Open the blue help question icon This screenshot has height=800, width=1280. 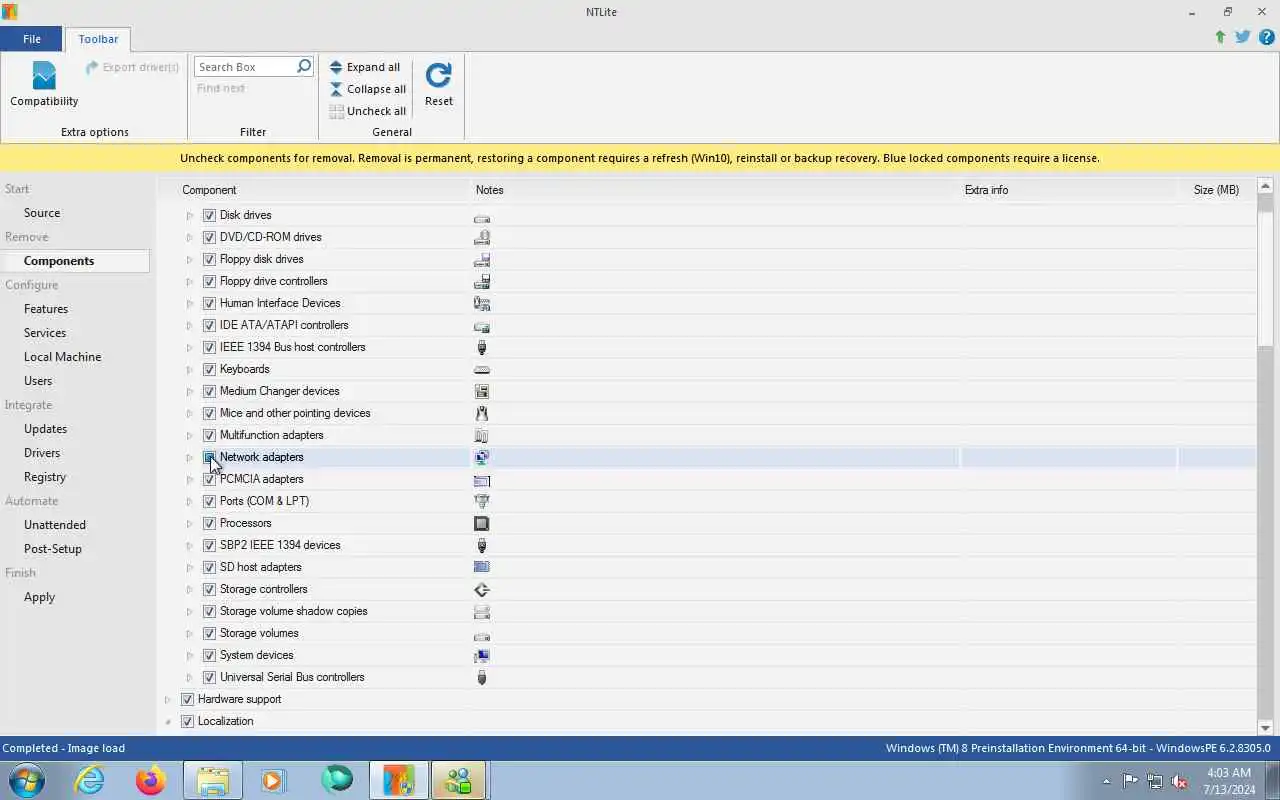coord(1267,37)
